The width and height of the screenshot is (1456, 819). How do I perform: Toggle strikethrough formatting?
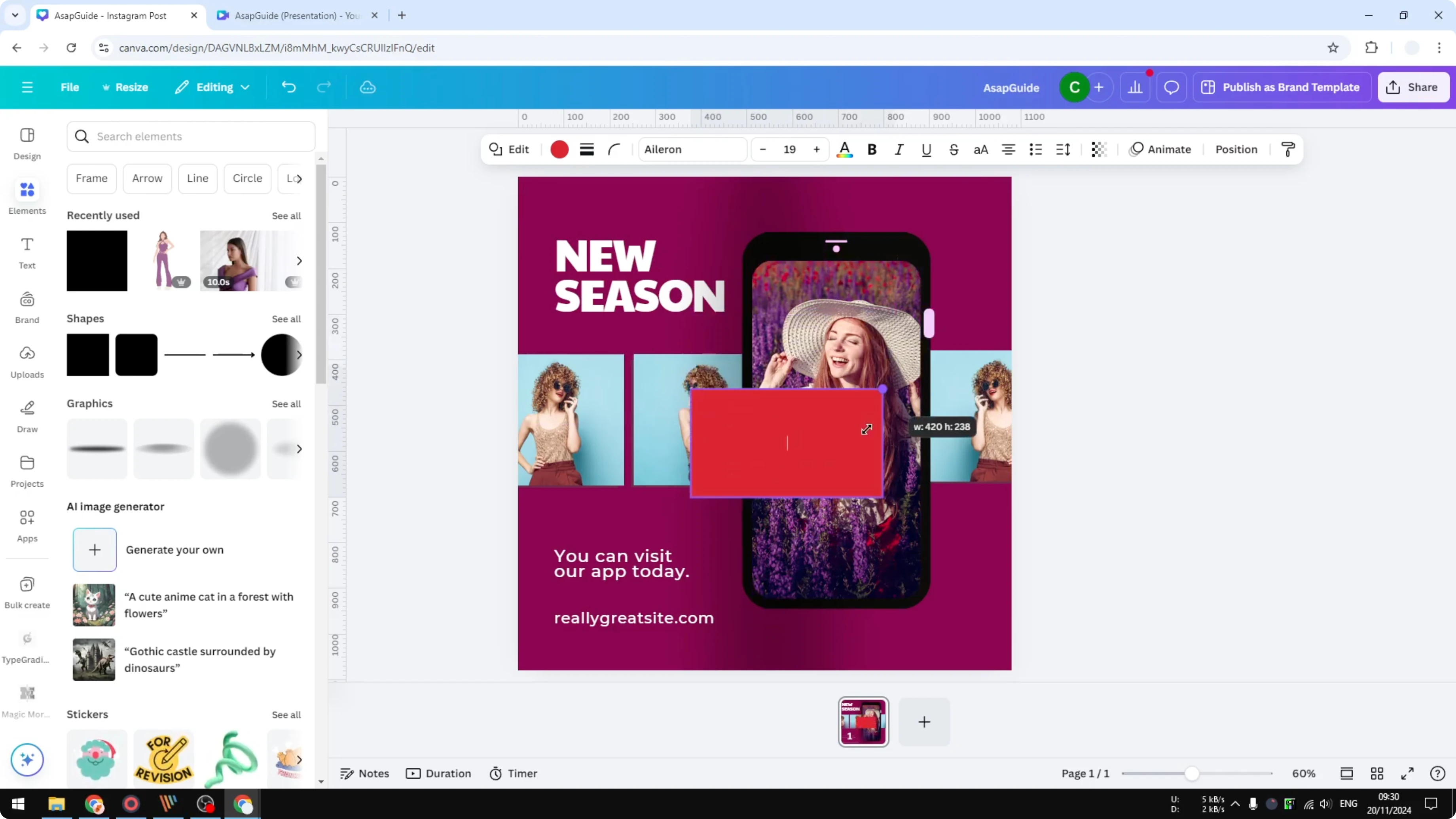[954, 149]
